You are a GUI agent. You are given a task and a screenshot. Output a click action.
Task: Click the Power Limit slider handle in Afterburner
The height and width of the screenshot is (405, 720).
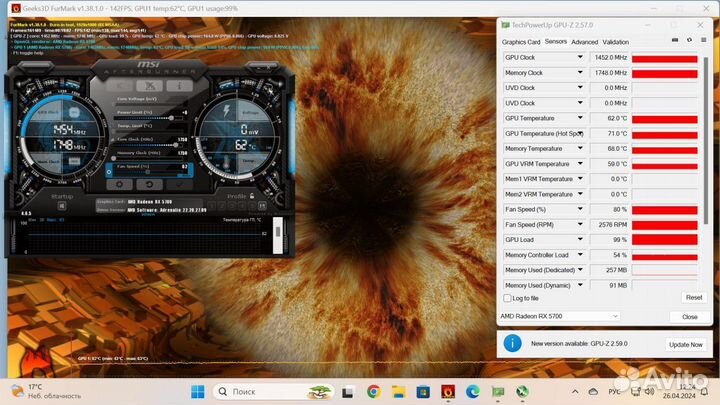pos(171,118)
